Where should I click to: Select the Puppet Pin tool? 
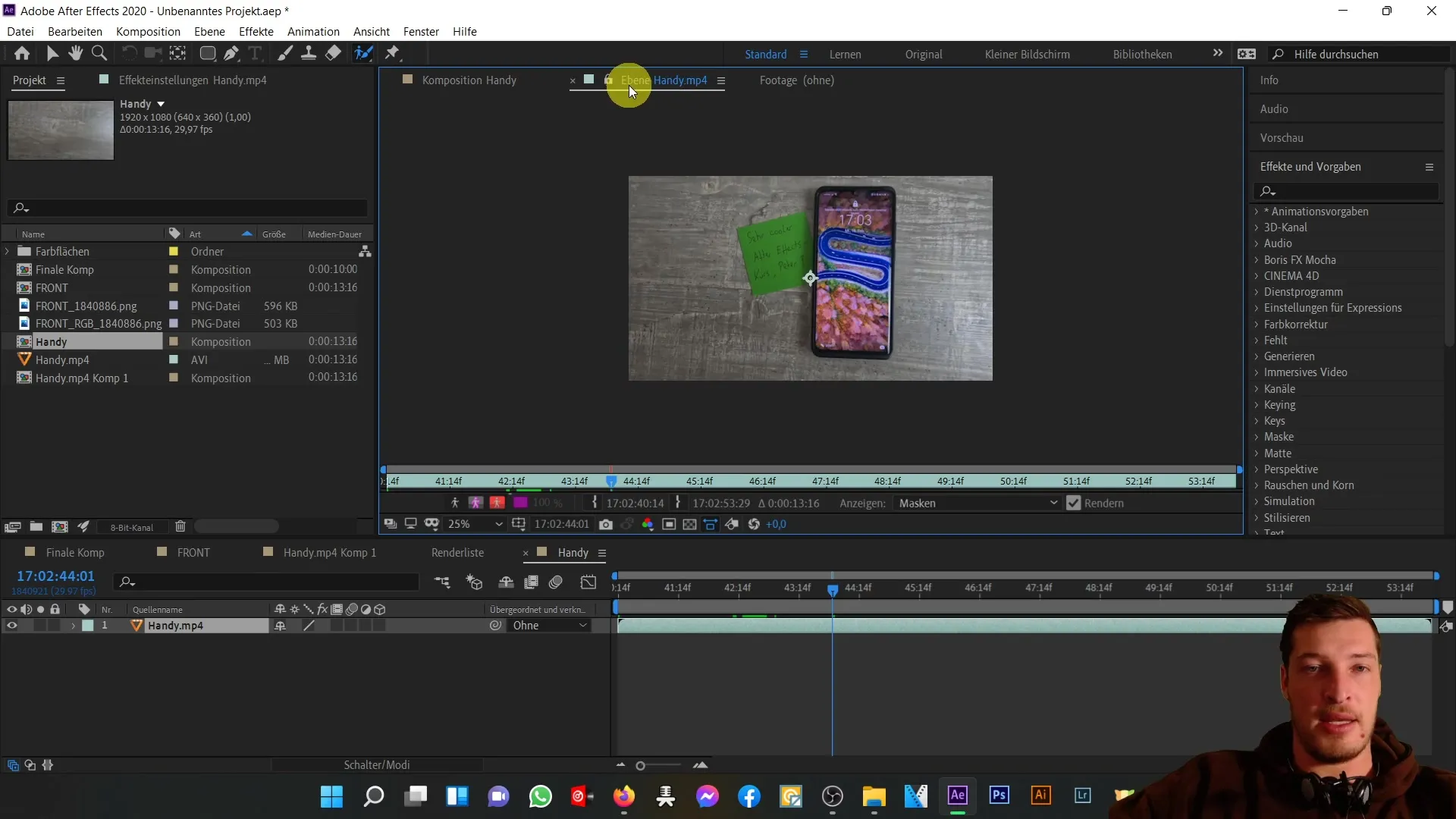[x=392, y=53]
